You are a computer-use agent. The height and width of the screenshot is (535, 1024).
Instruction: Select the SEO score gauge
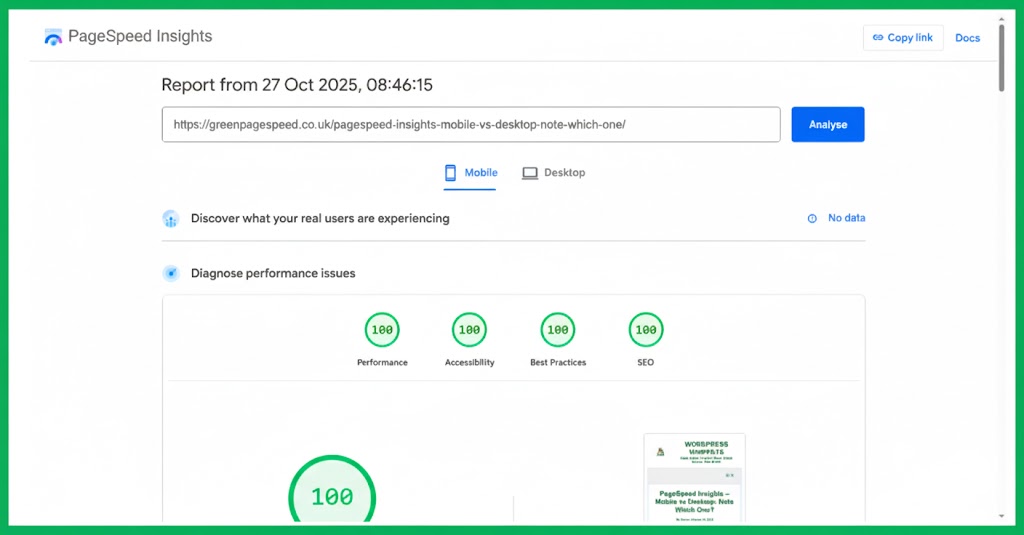pos(646,330)
